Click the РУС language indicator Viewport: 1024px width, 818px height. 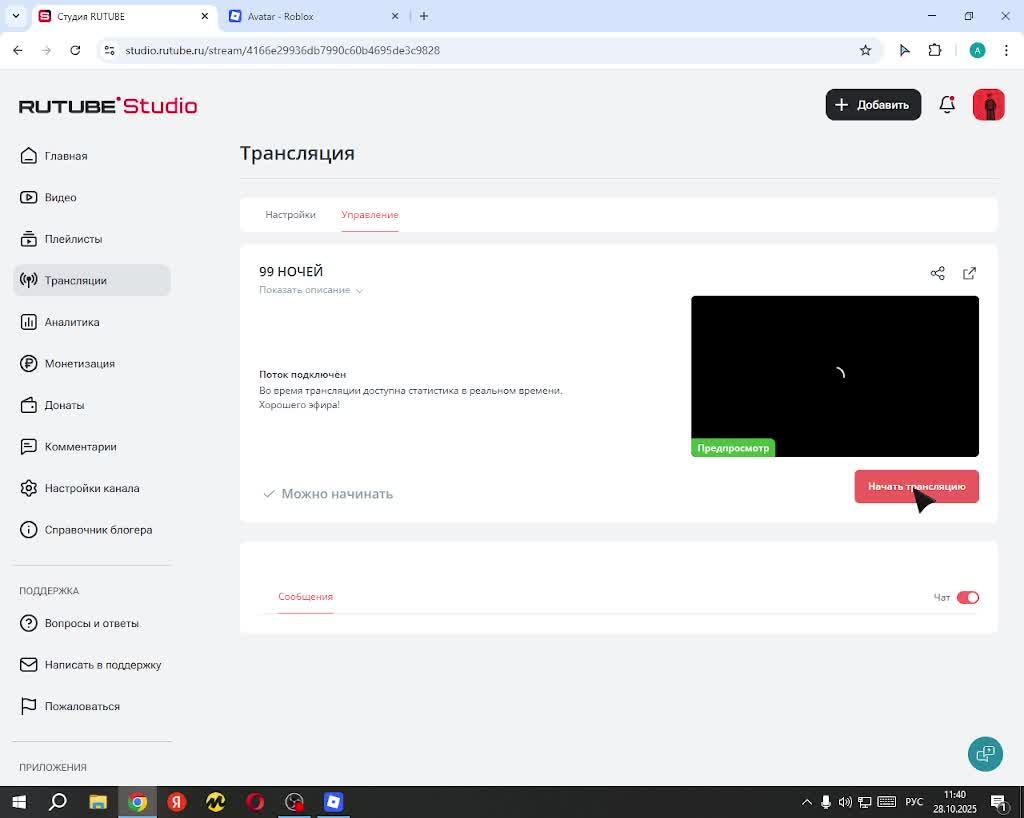click(914, 802)
